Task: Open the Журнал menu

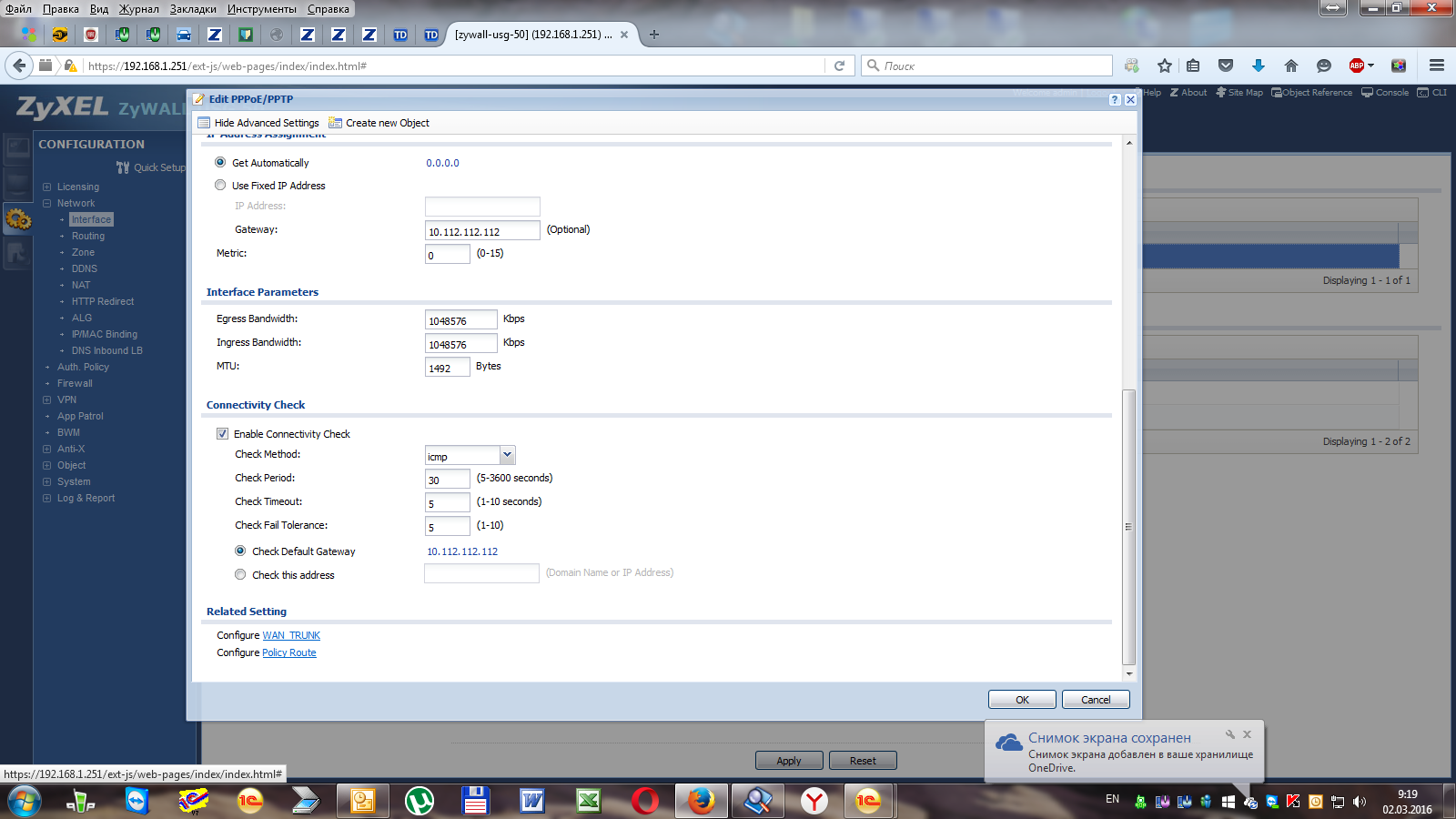Action: (x=138, y=9)
